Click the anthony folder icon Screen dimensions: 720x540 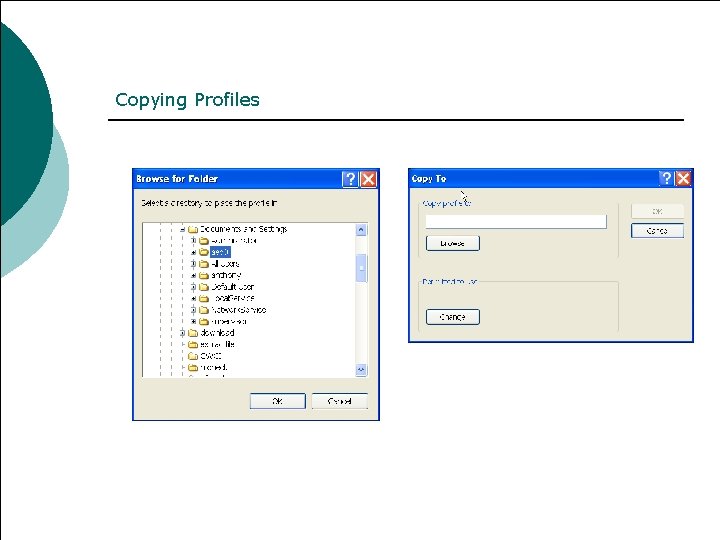(204, 276)
